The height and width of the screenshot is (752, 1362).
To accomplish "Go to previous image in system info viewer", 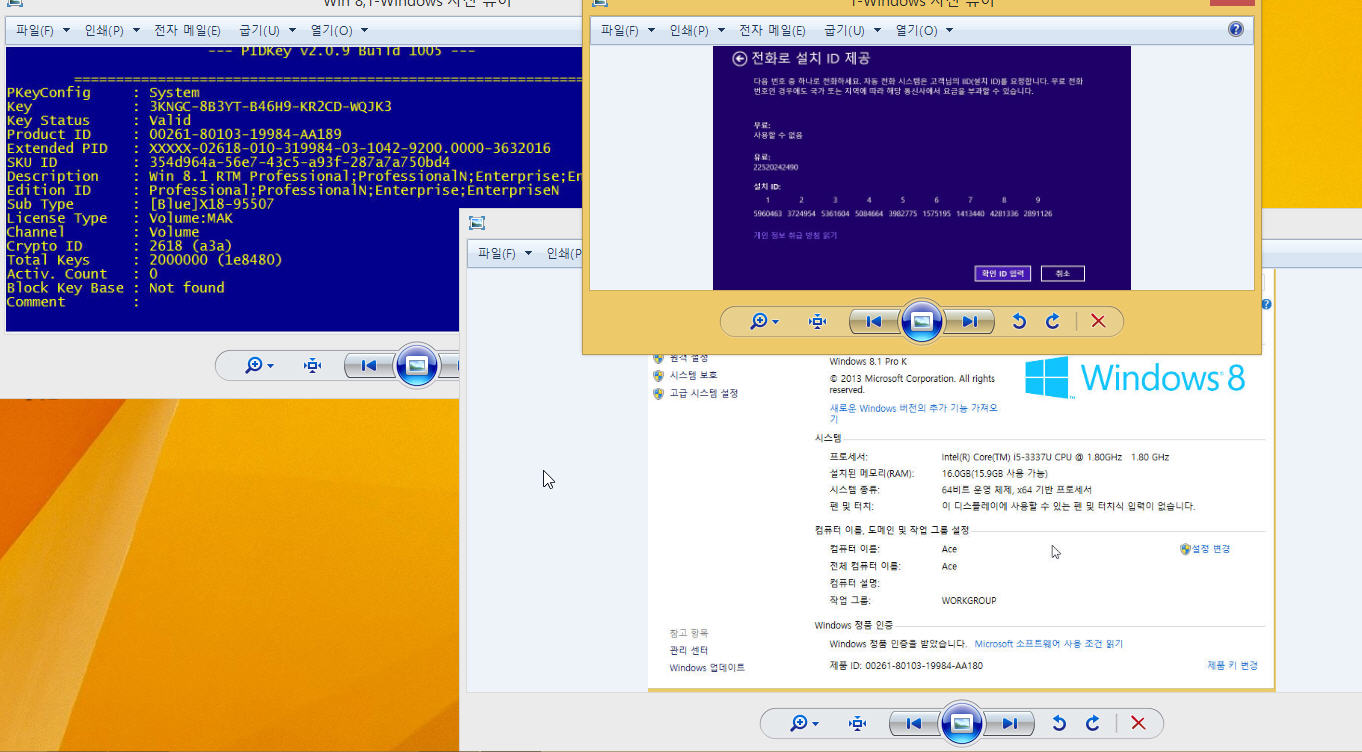I will [913, 723].
